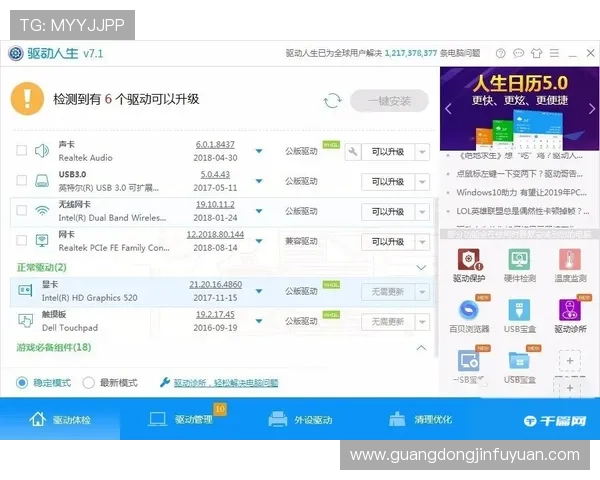Screen dimensions: 600x480
Task: Click the wrench icon for Realtek Audio
Action: click(353, 152)
